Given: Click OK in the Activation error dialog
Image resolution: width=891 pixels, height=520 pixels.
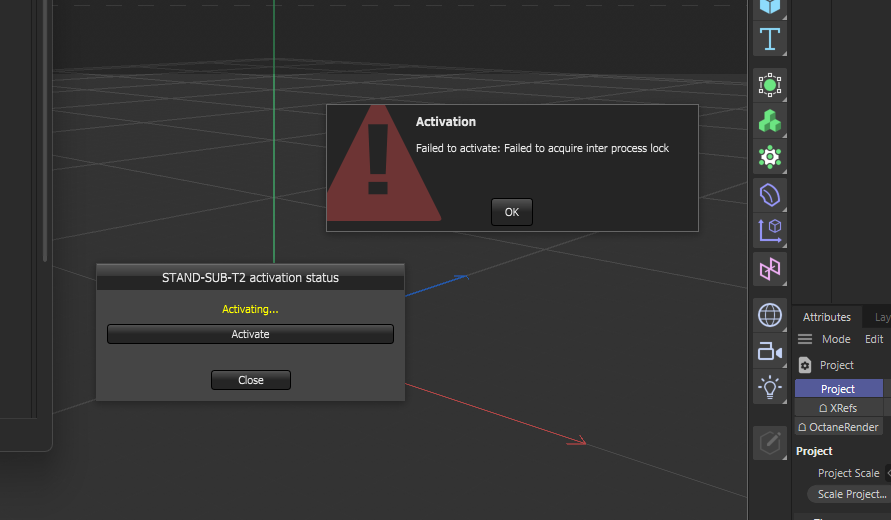Looking at the screenshot, I should pos(511,212).
